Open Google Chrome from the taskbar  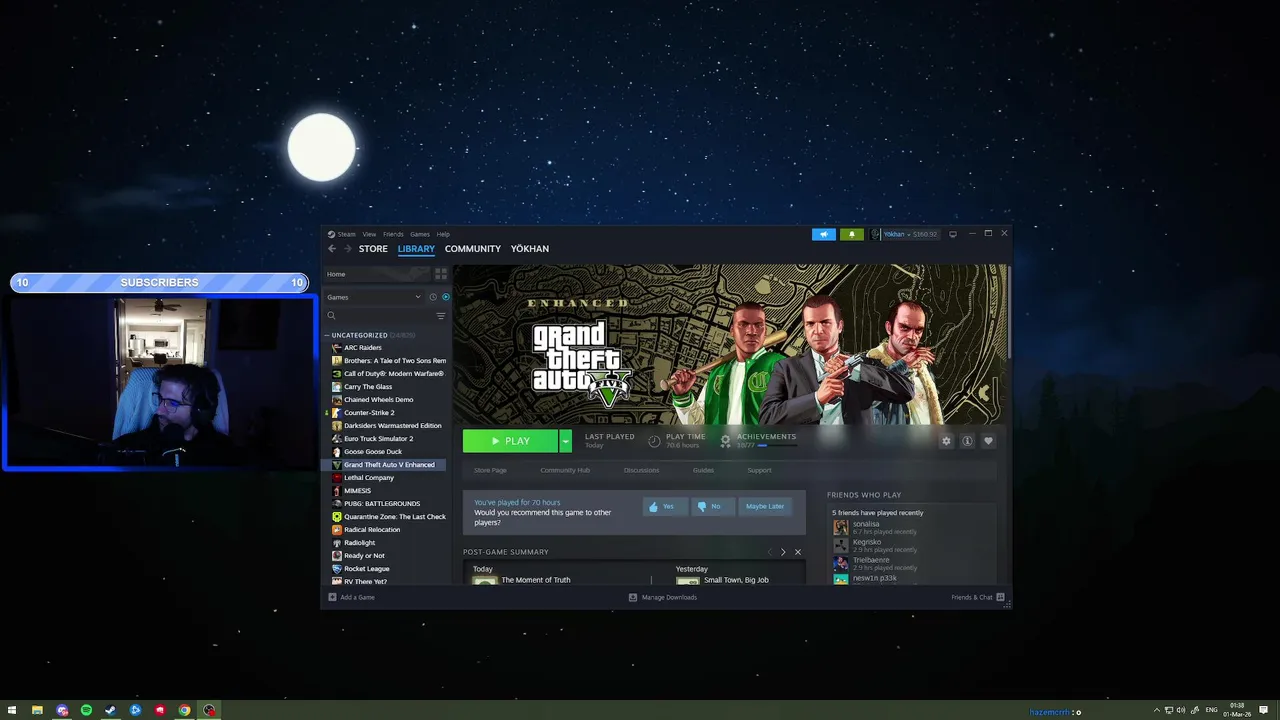click(x=184, y=711)
